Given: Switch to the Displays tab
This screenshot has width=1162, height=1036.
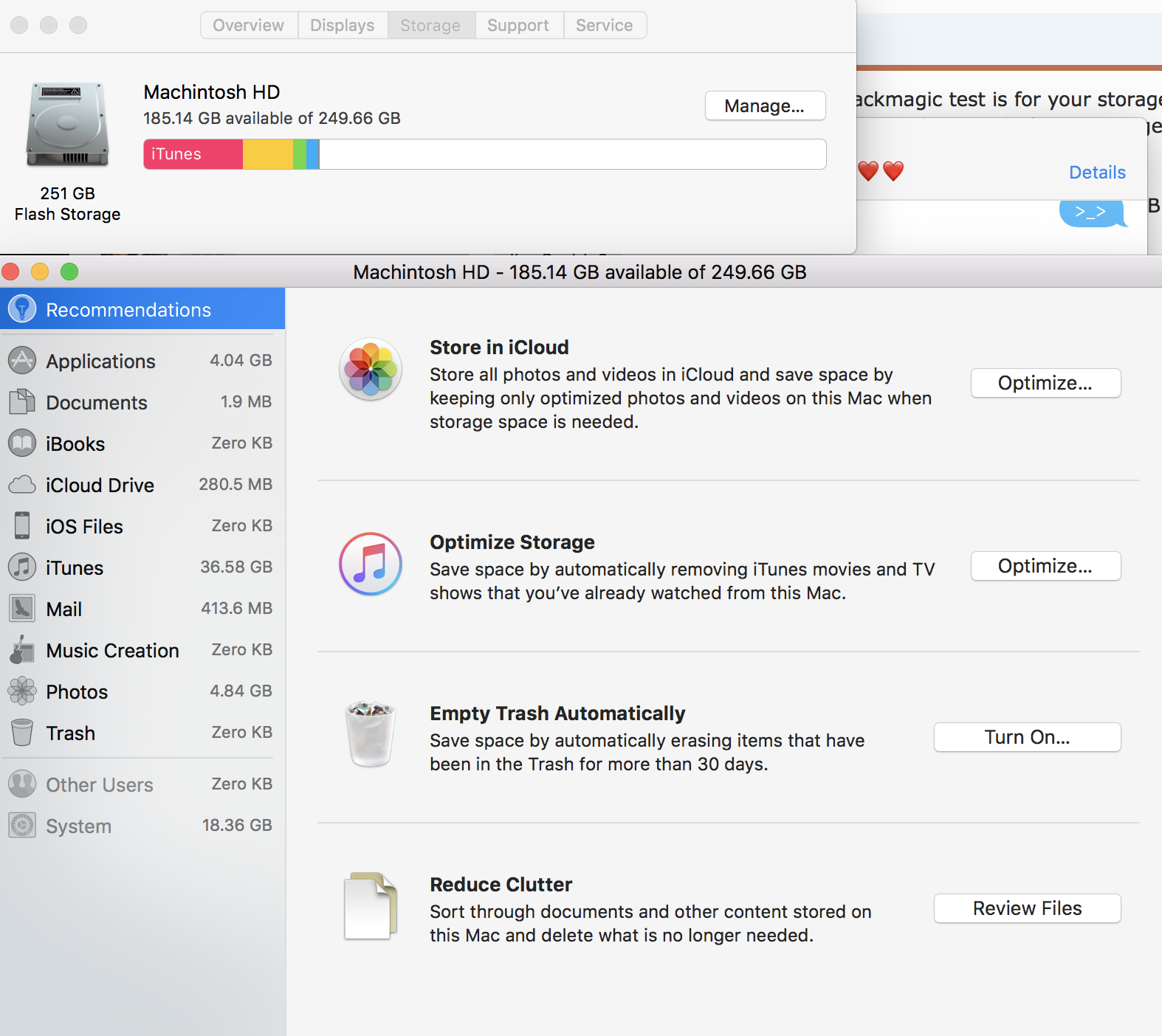Looking at the screenshot, I should pos(343,25).
